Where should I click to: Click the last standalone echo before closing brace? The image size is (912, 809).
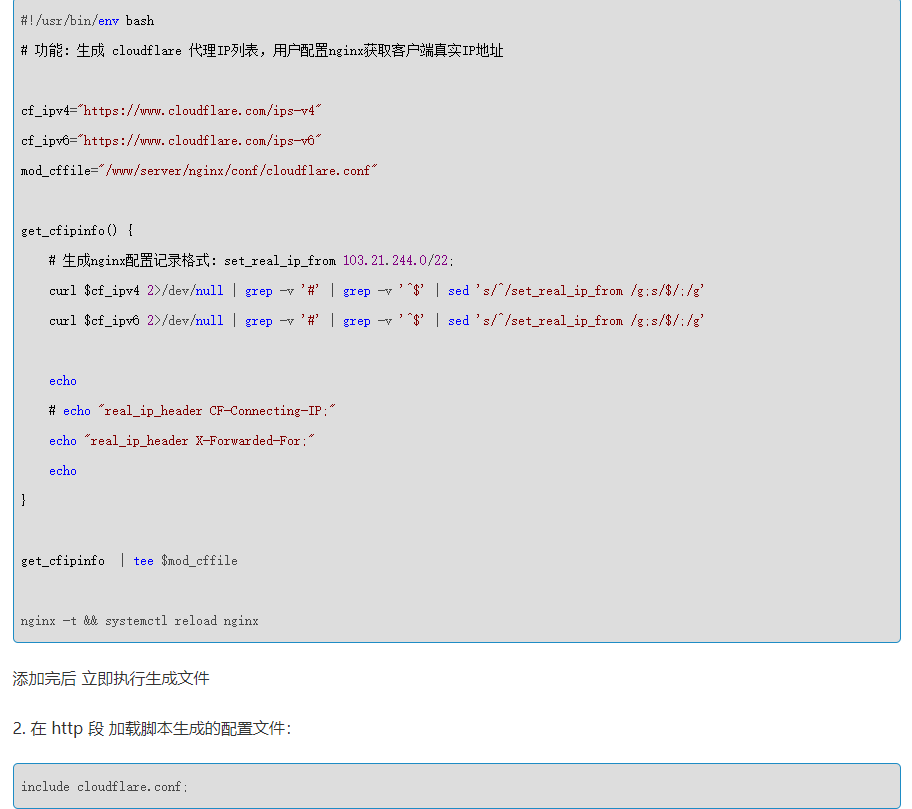[63, 470]
